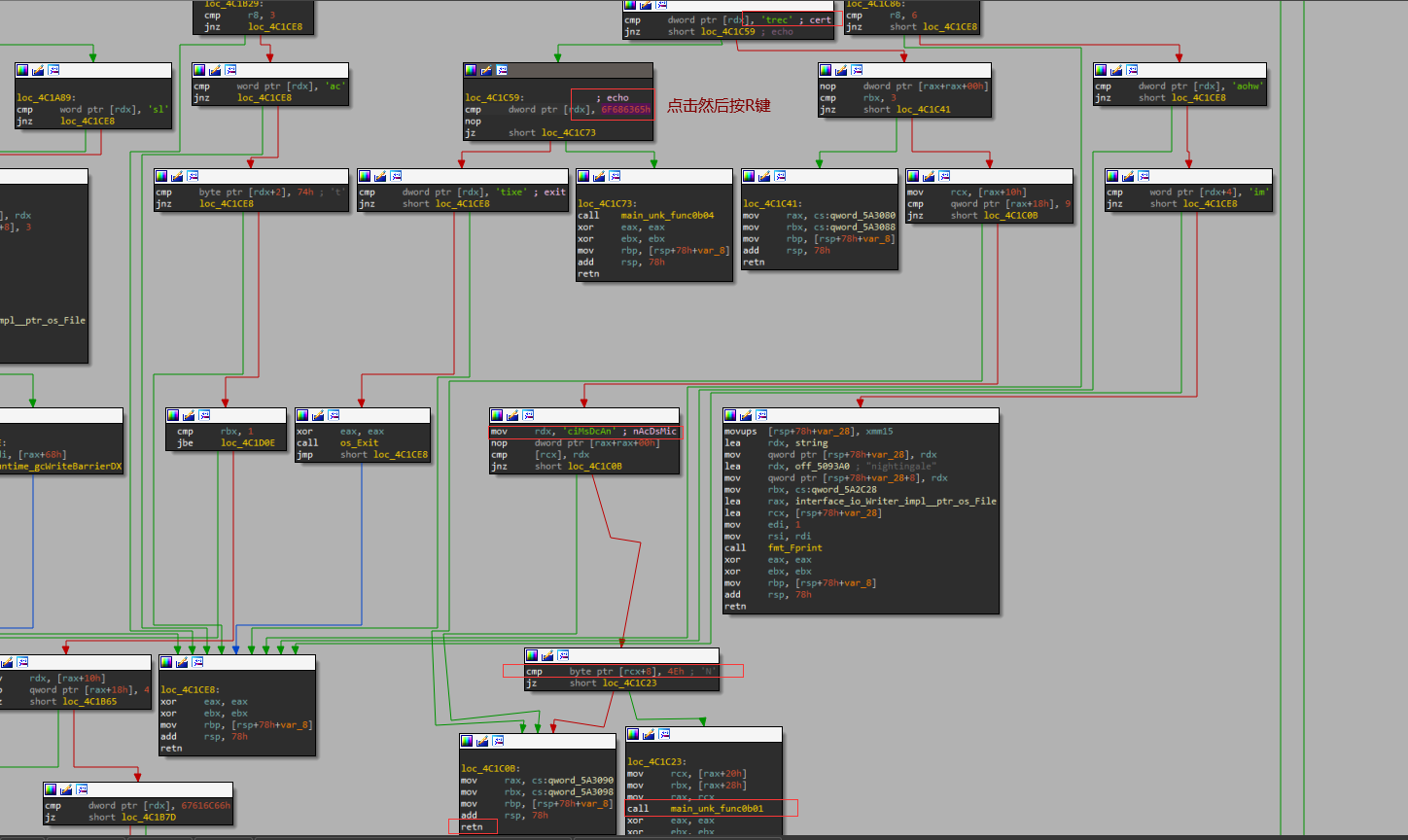
Task: Click the interface_io_Writer_impl__ptr_os_File operand in the fmt_Fprint block
Action: [896, 502]
